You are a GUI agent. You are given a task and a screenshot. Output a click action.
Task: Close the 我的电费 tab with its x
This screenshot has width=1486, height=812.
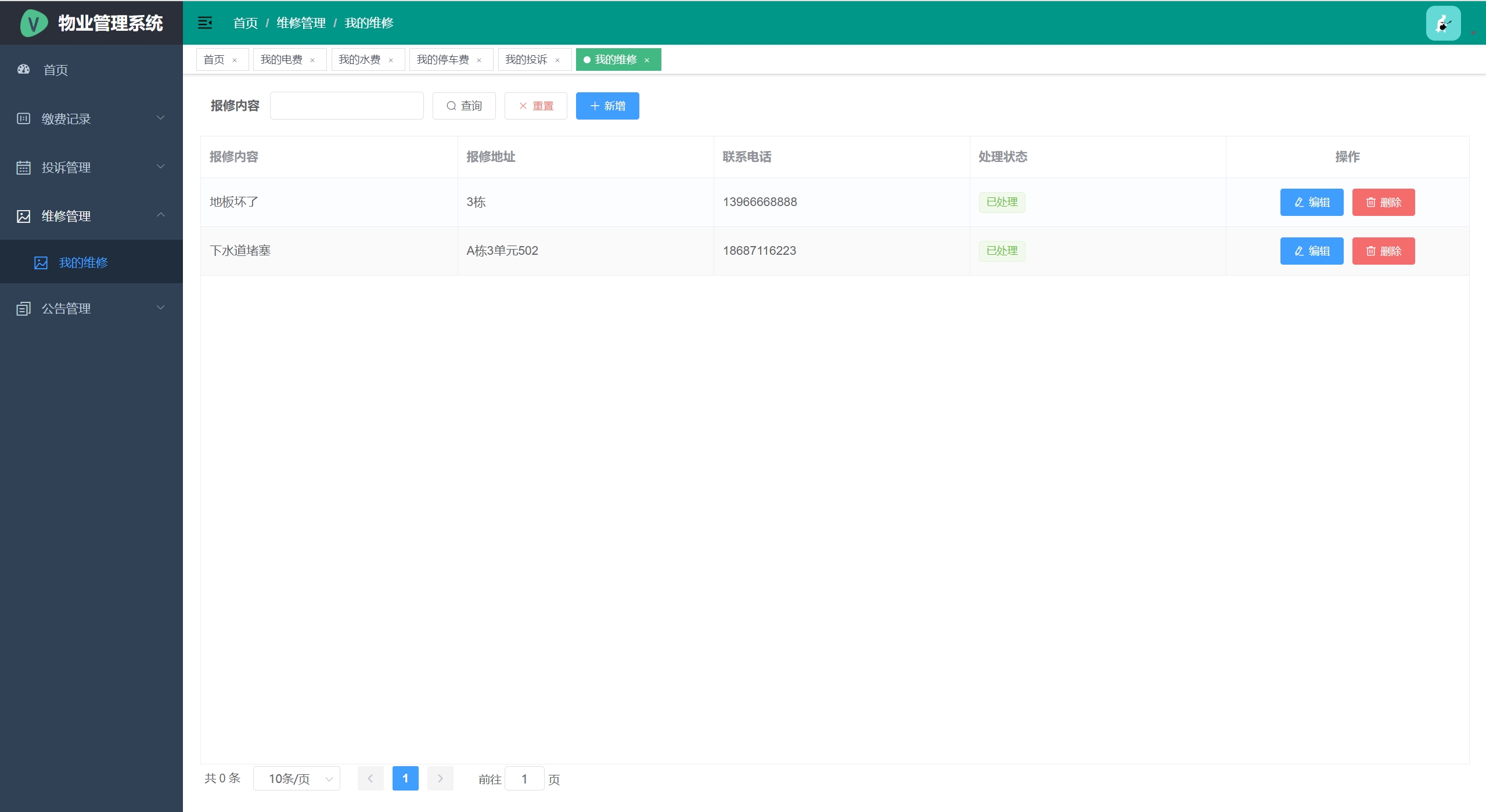point(312,60)
